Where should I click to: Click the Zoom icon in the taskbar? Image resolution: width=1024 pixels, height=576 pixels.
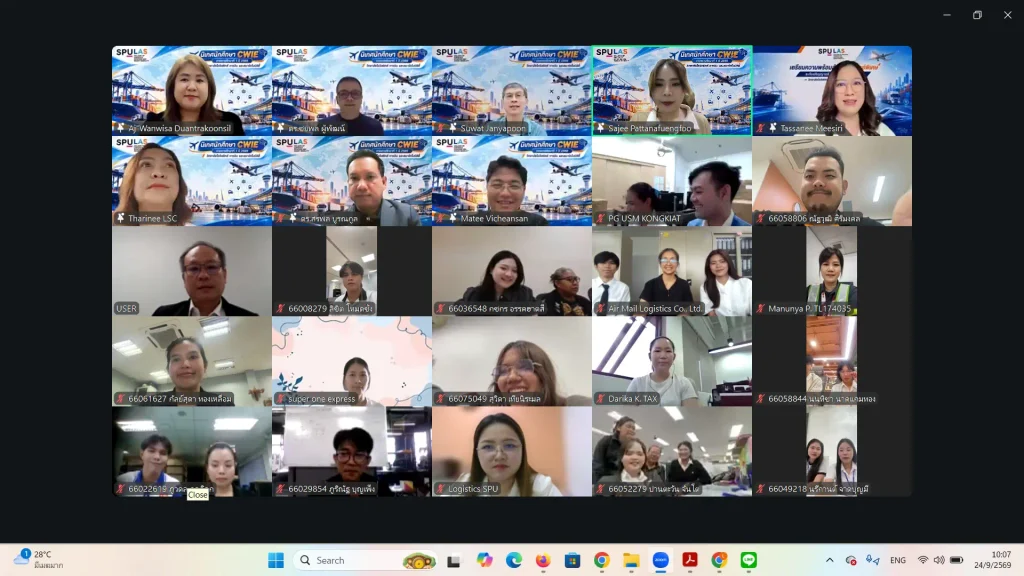pyautogui.click(x=660, y=560)
